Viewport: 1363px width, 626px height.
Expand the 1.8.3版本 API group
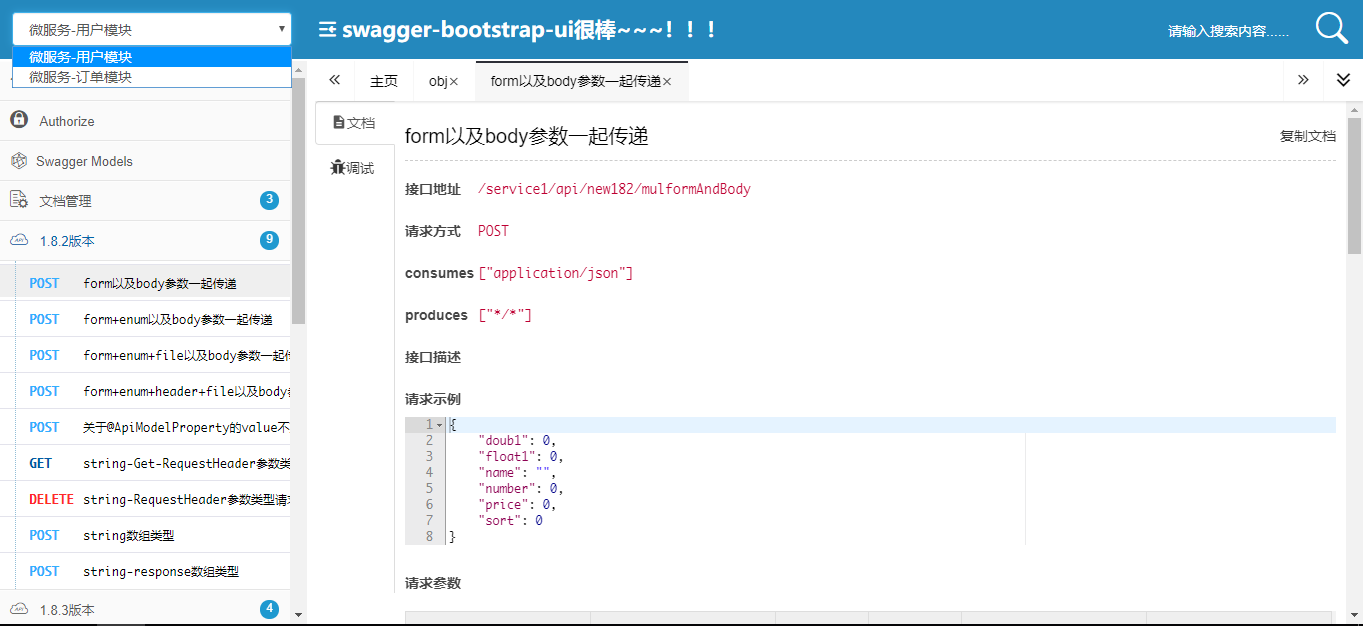[68, 609]
